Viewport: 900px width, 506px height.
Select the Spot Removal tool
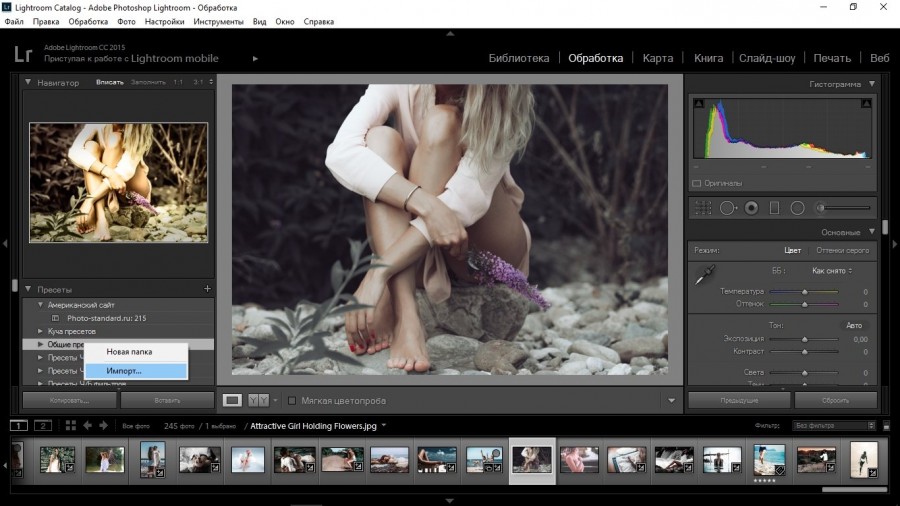728,208
